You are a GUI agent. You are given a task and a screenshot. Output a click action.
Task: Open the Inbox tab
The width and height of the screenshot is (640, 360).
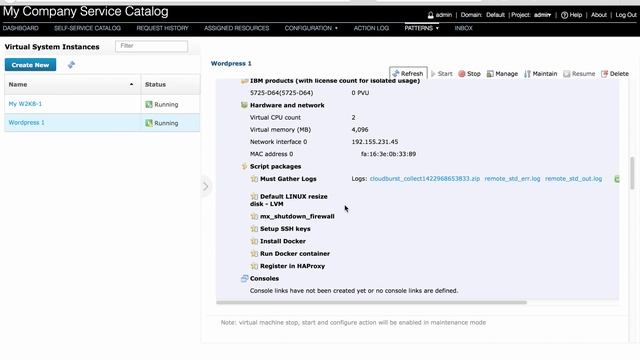click(x=463, y=28)
